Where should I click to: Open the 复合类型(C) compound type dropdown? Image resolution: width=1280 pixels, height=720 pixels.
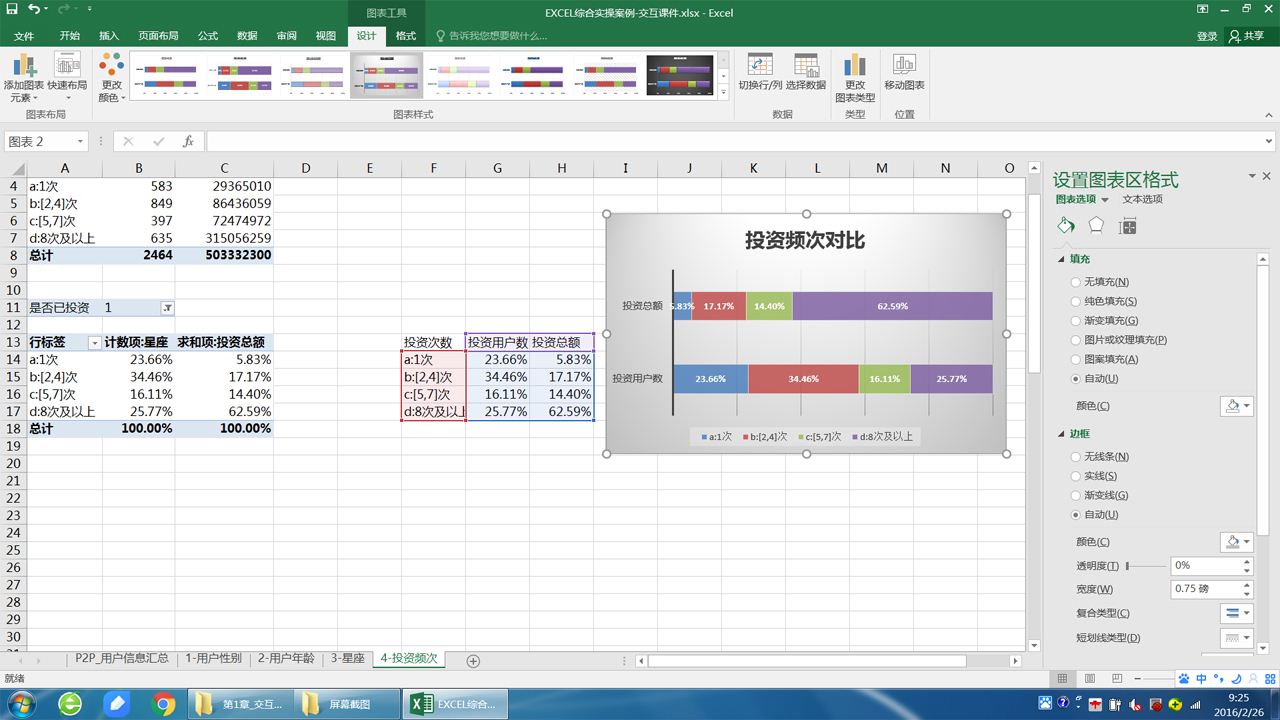(1236, 613)
